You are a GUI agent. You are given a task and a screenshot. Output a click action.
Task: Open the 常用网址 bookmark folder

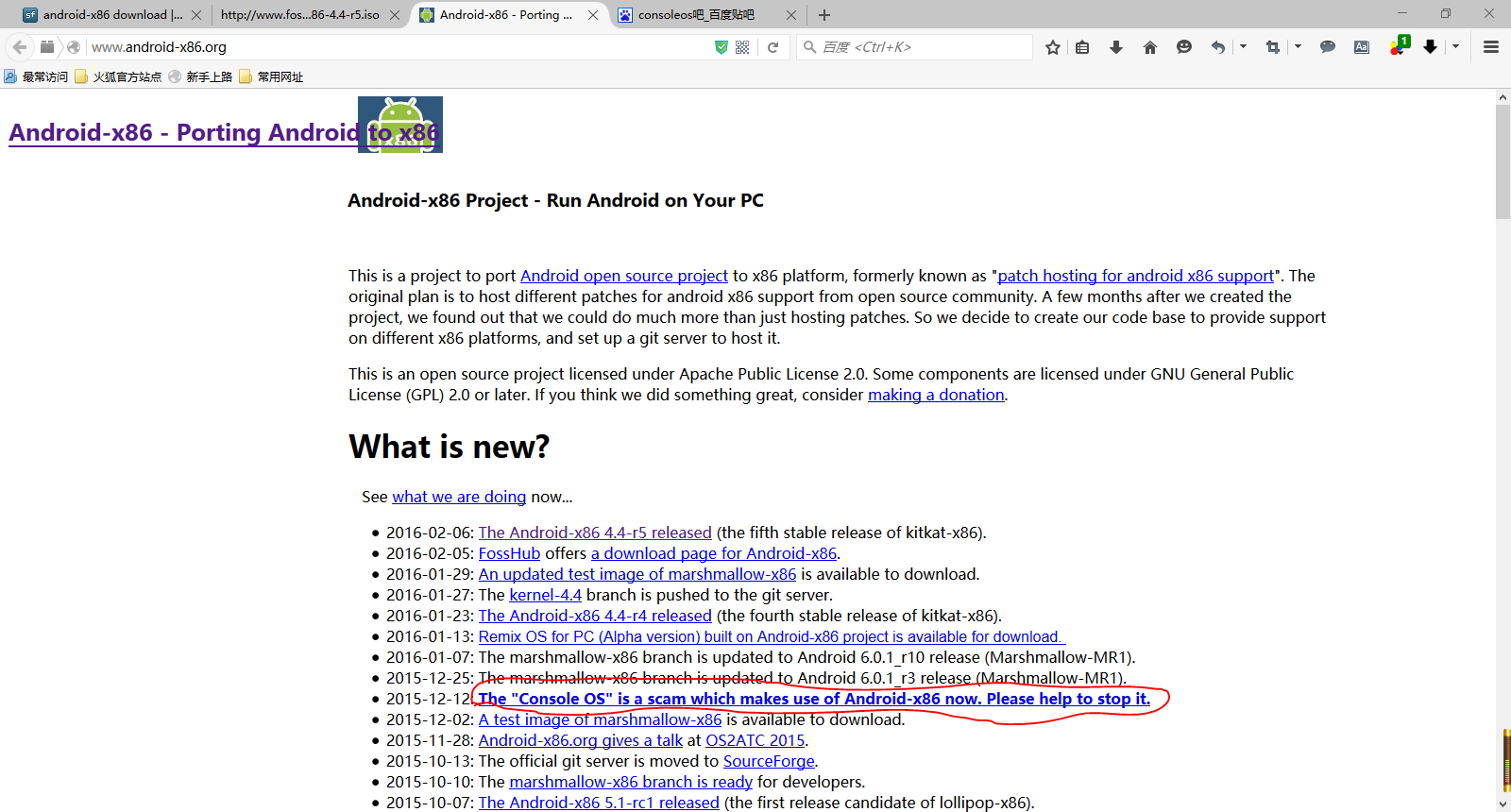(x=272, y=77)
